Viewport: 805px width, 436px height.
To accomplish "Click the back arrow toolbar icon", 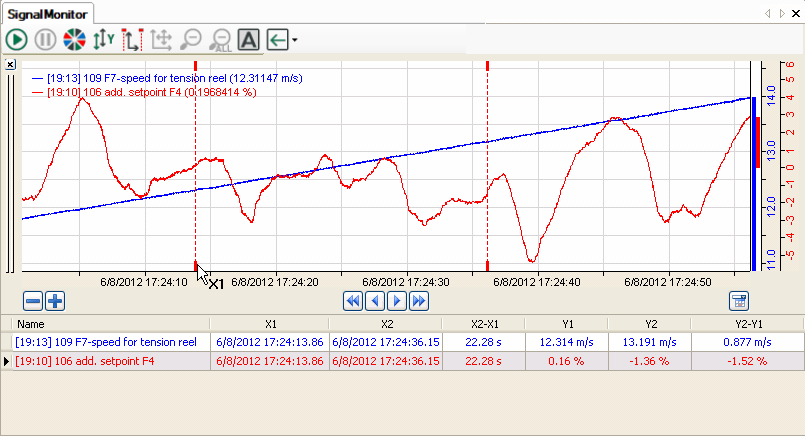I will [278, 40].
